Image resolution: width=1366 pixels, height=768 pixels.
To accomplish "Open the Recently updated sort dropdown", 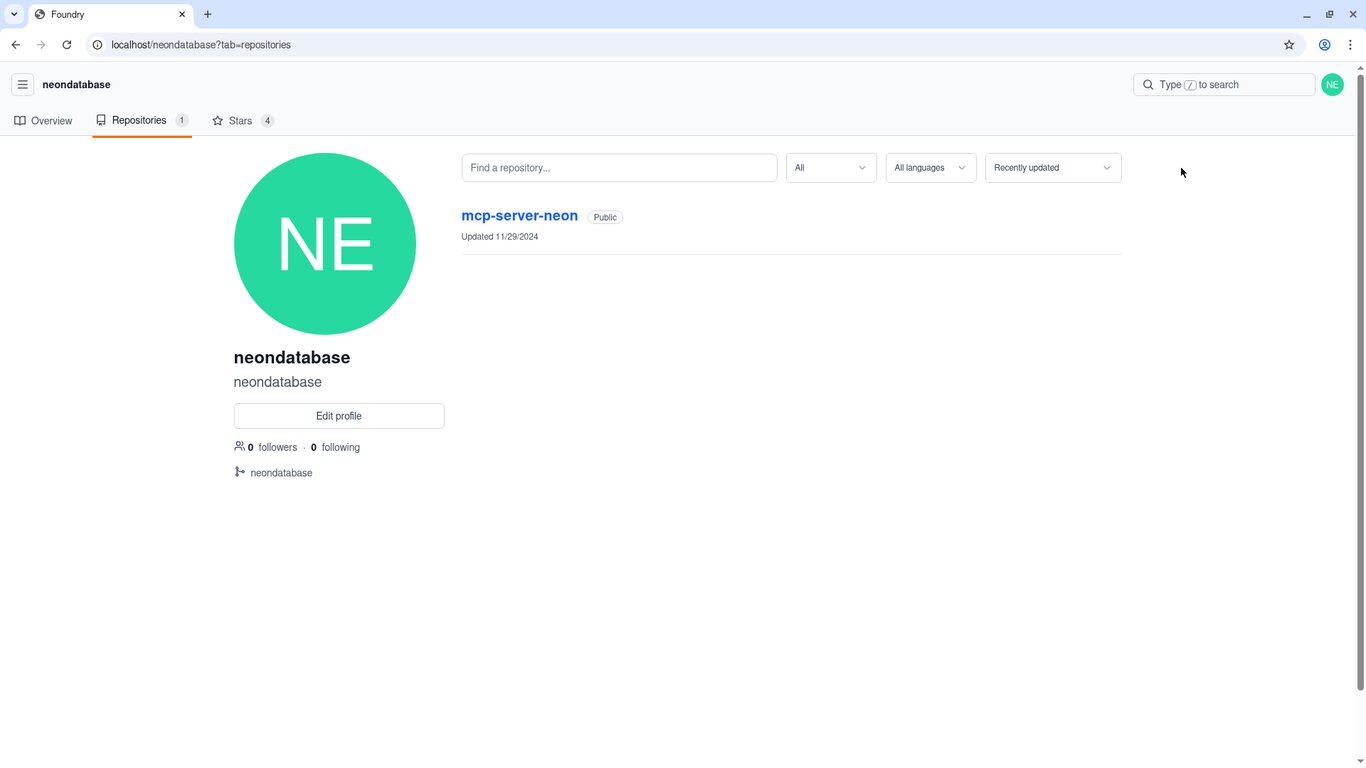I will [1053, 168].
